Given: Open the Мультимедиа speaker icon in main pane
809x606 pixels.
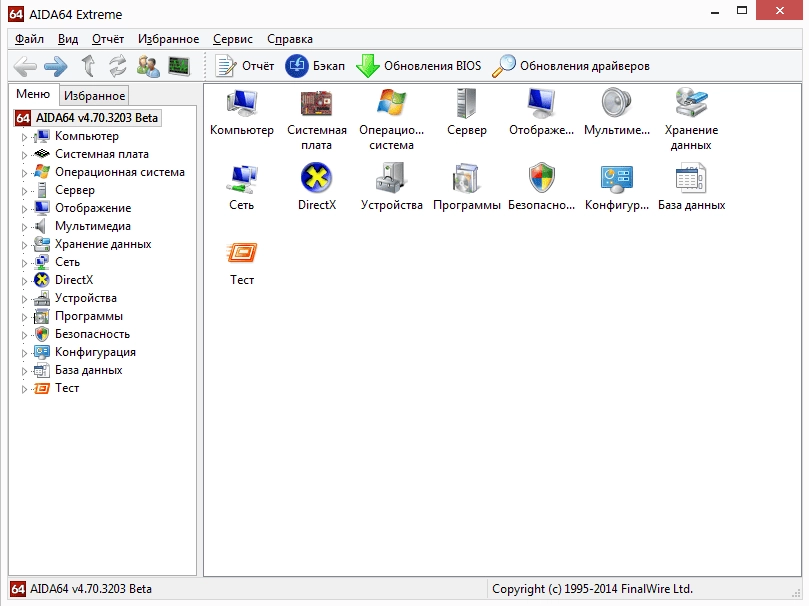Looking at the screenshot, I should [x=617, y=103].
